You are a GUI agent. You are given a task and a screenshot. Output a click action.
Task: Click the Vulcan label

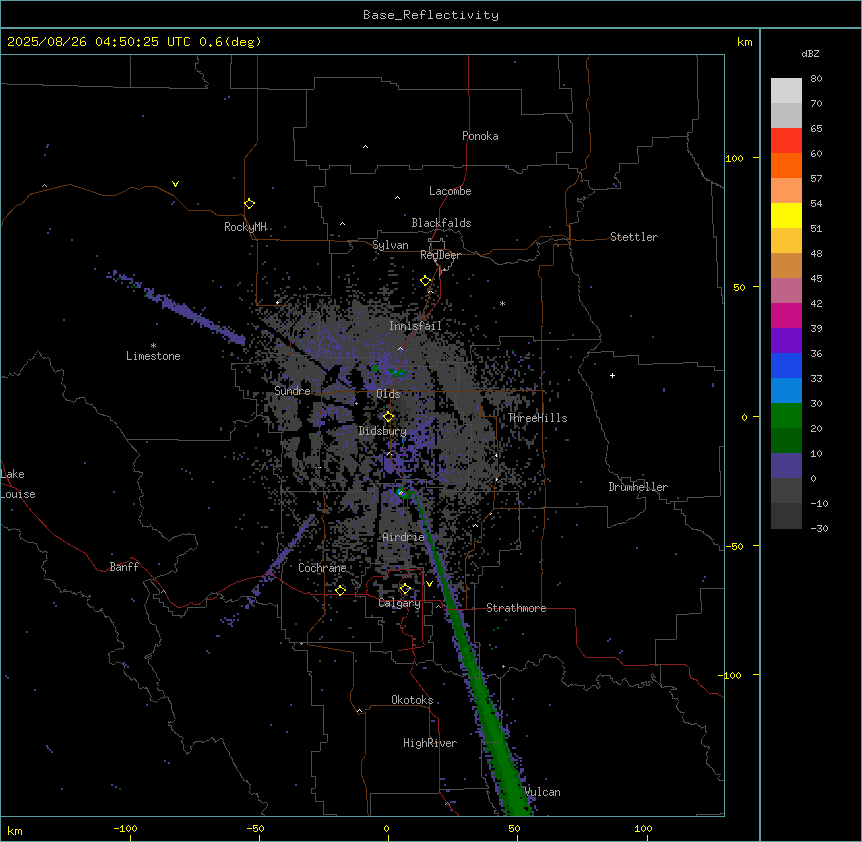tap(542, 792)
